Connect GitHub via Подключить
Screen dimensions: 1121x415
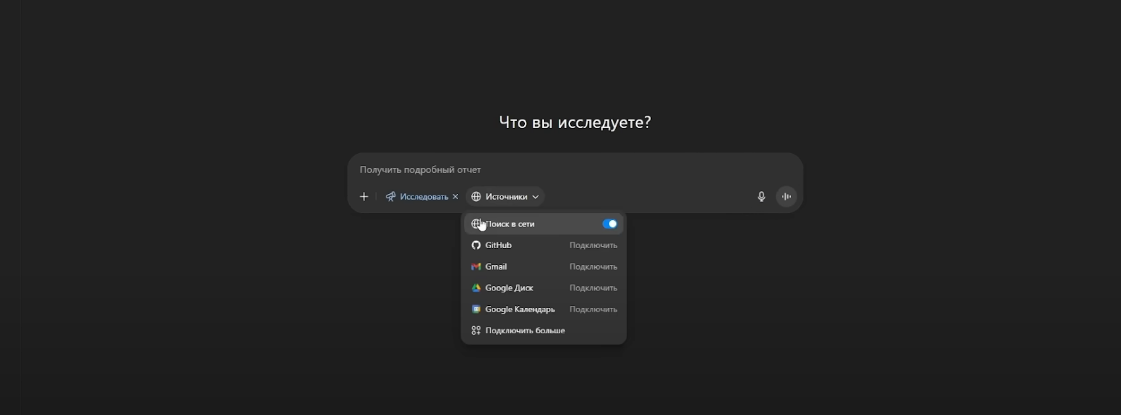pos(593,245)
